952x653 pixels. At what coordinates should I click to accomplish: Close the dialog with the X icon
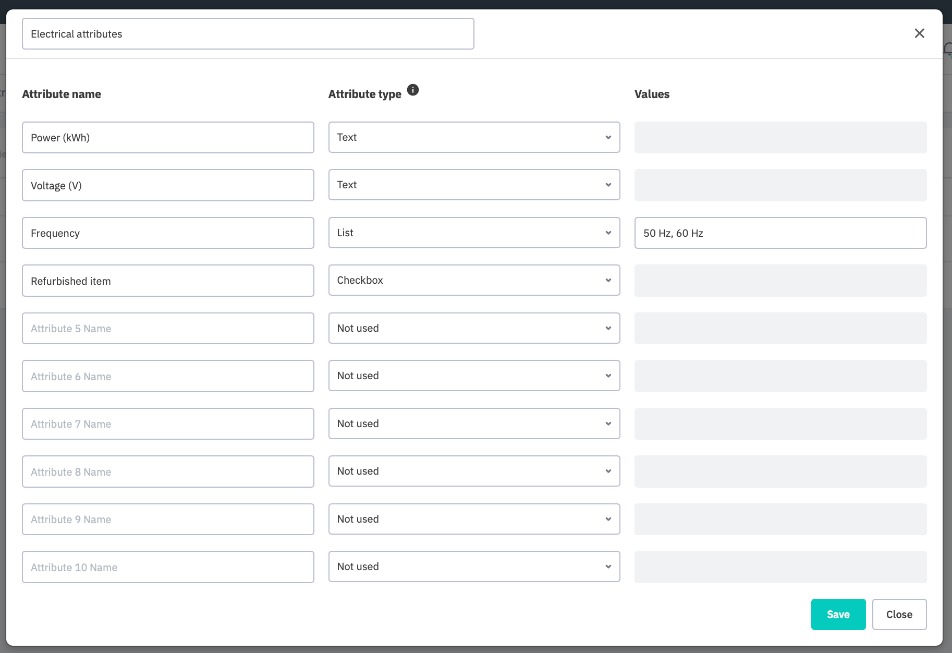[x=919, y=33]
